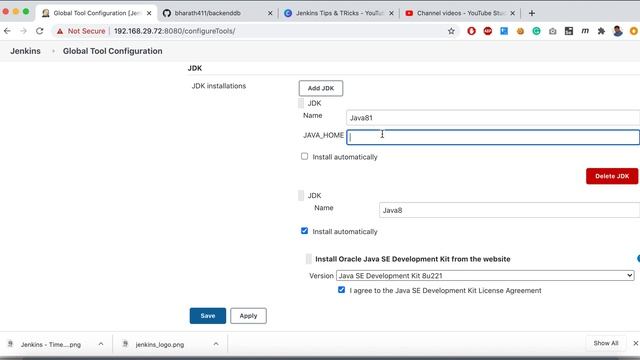
Task: Click the Apply button
Action: (248, 316)
